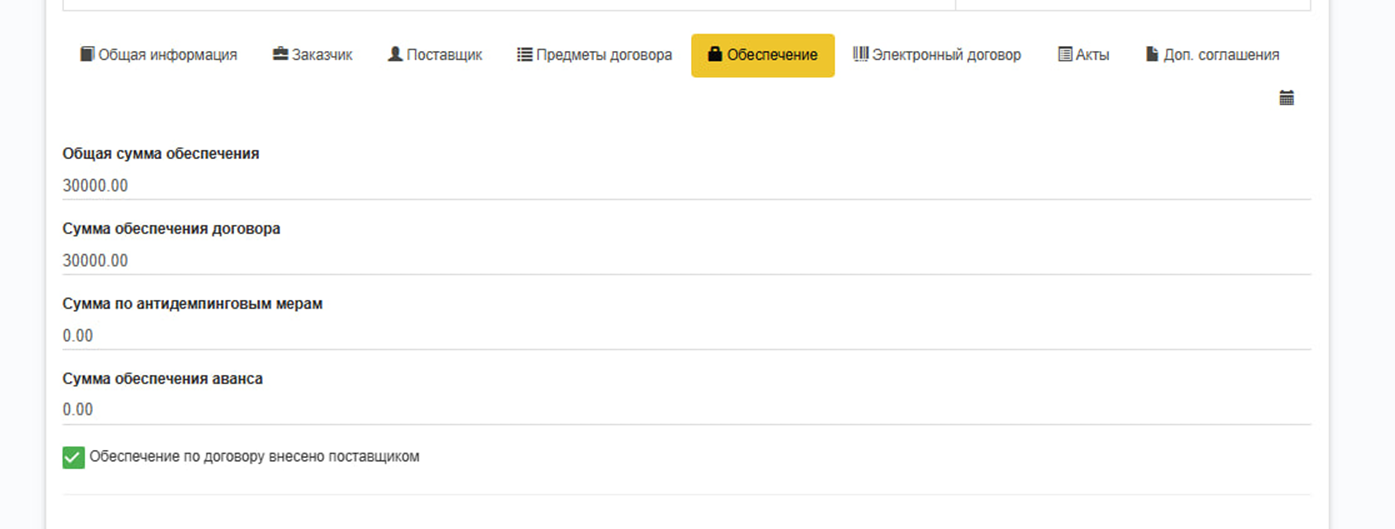Click the Обеспечение по договору внесено поставщиком label
Screen dimensions: 1395x529
tap(254, 457)
